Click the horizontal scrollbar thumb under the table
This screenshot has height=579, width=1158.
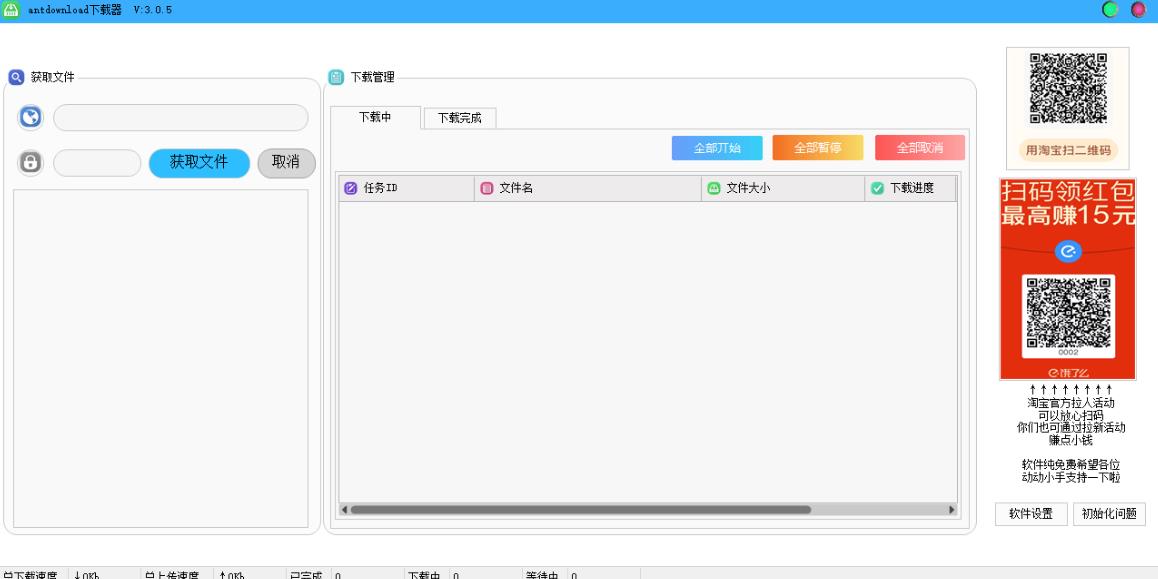tap(580, 510)
